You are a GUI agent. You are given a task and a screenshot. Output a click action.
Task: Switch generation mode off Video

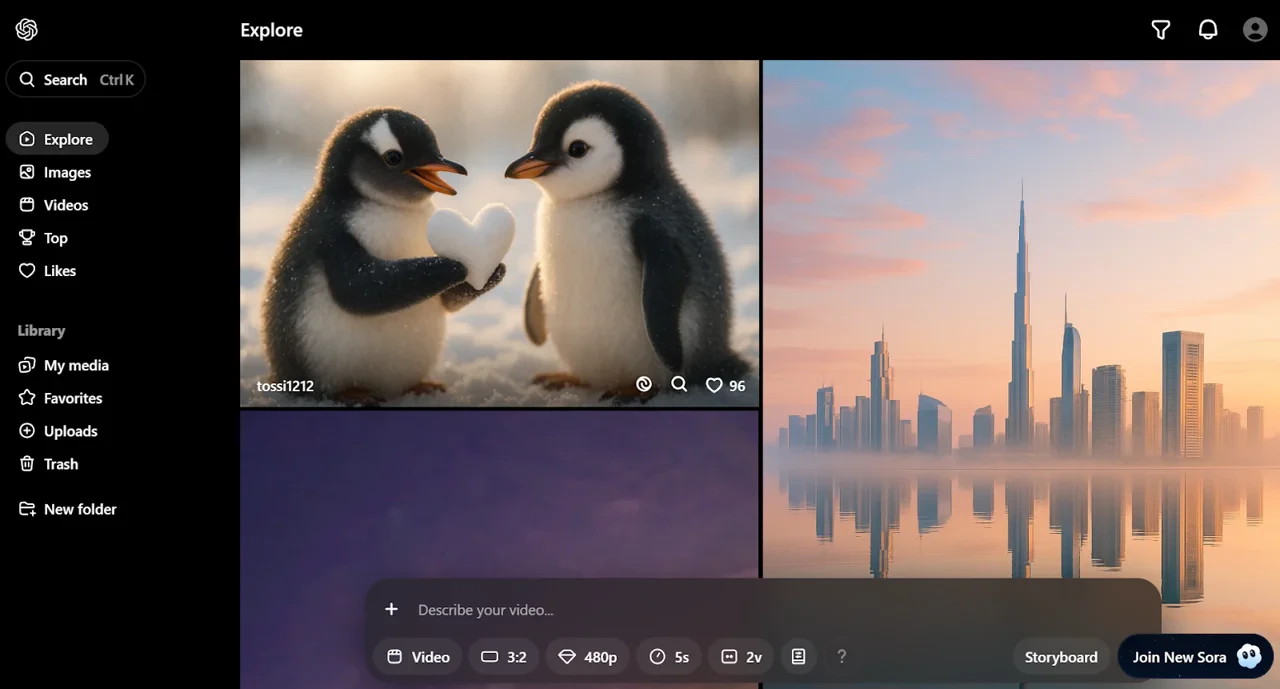pos(417,656)
